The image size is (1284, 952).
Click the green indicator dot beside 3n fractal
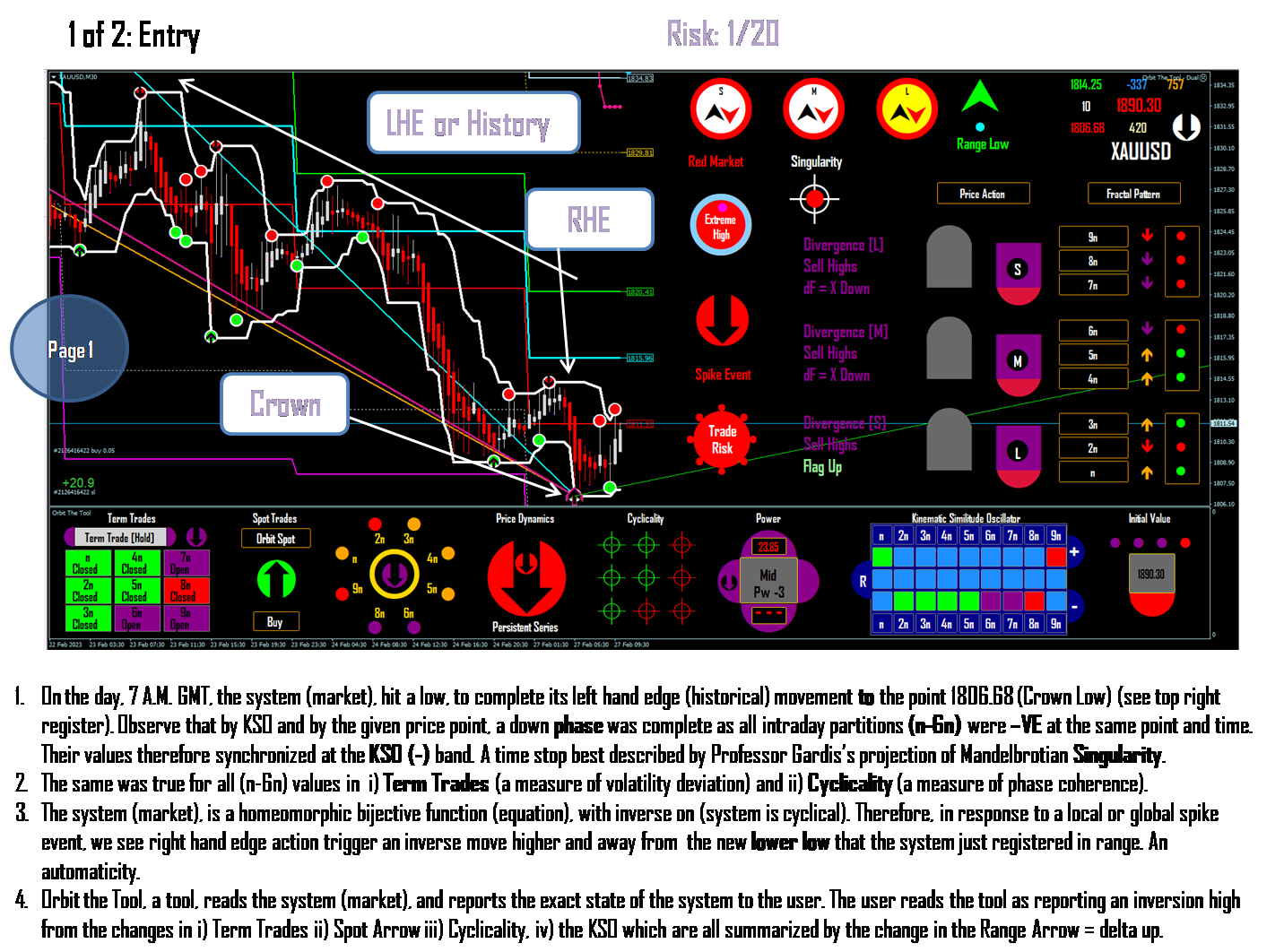[1181, 423]
